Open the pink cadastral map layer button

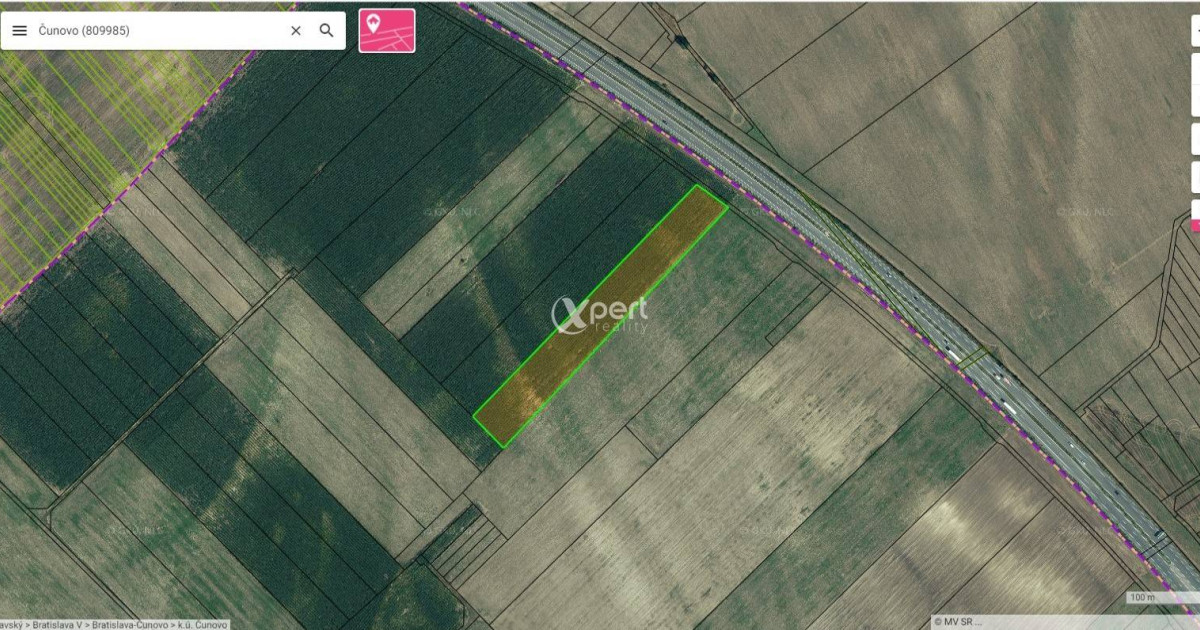[387, 30]
